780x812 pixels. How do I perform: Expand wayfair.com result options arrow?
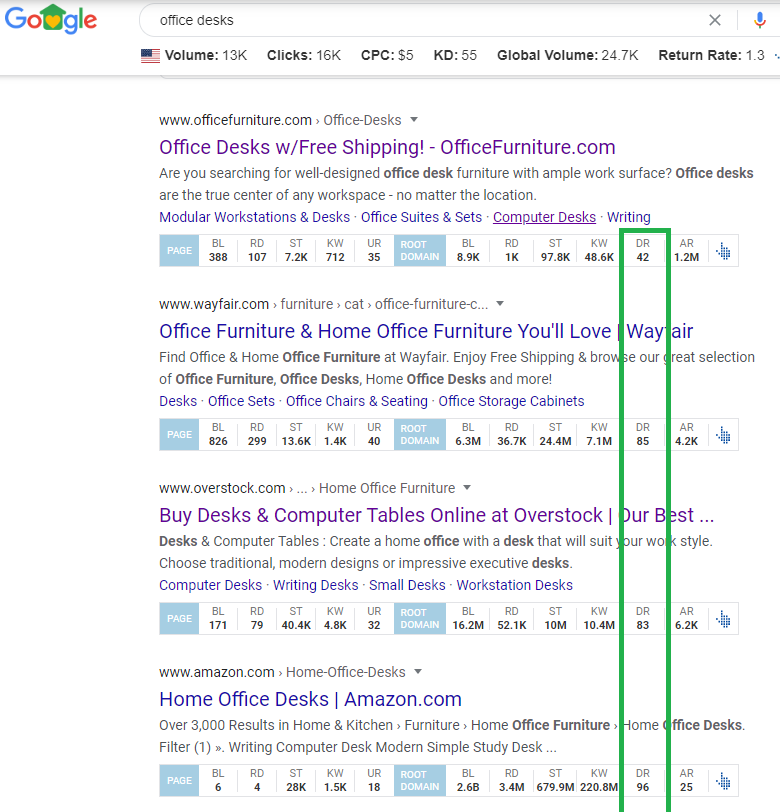click(x=500, y=303)
